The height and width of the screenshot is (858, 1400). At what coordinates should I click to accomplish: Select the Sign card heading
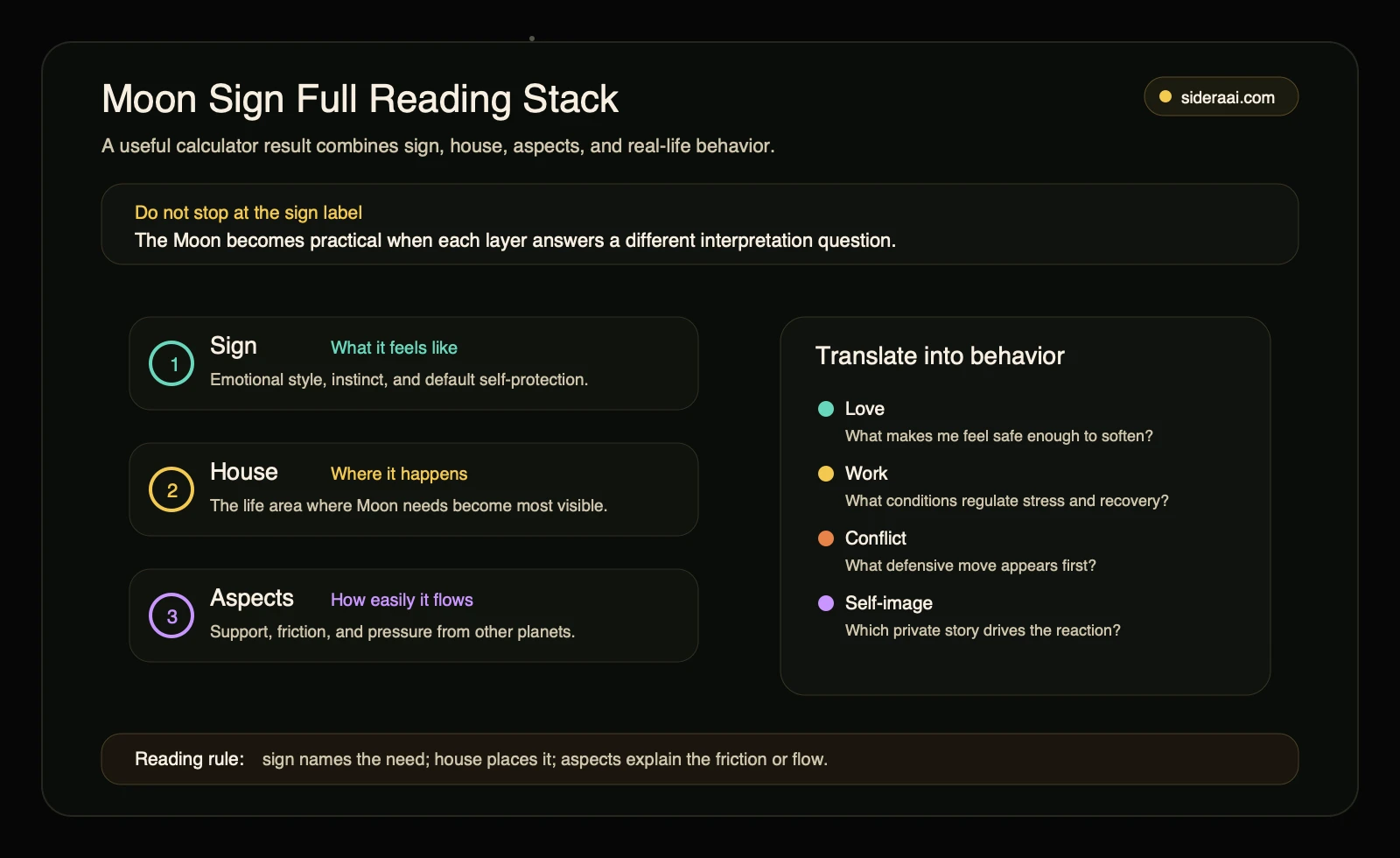(x=234, y=346)
